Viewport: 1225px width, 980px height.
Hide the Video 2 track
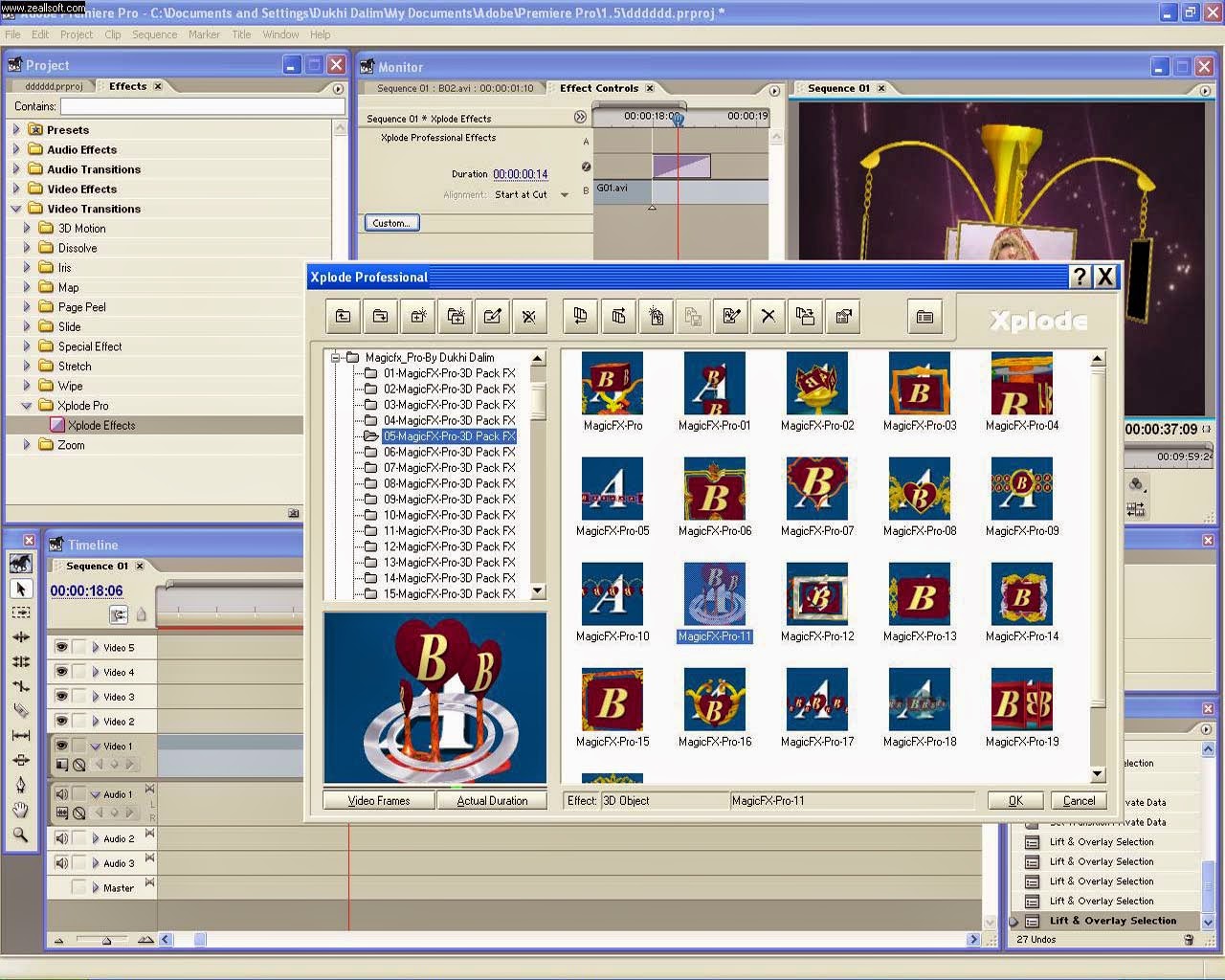click(x=61, y=721)
